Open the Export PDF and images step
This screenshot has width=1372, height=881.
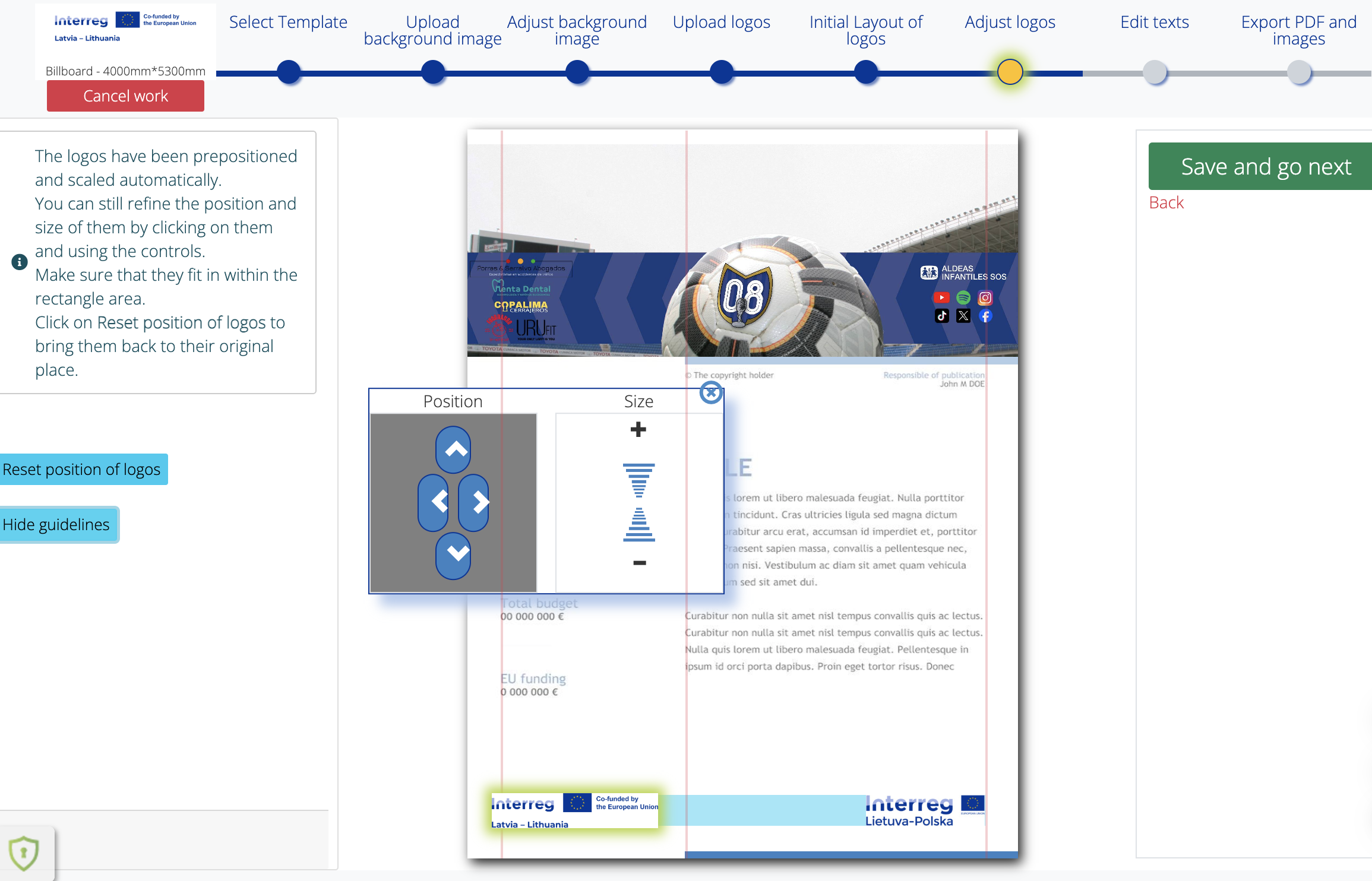(1299, 30)
